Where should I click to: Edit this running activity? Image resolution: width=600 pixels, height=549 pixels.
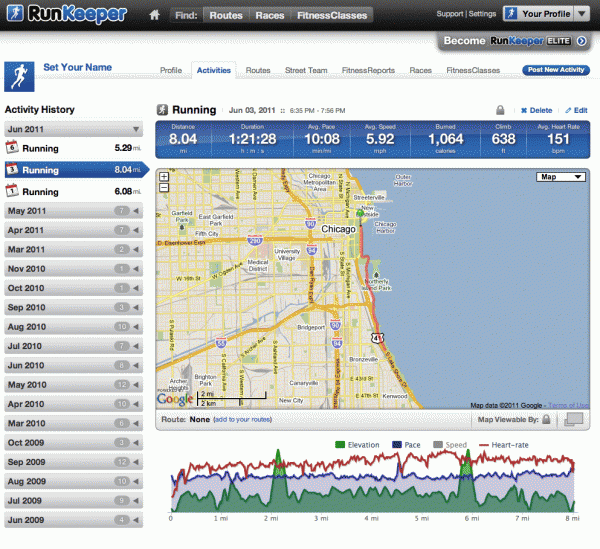576,110
